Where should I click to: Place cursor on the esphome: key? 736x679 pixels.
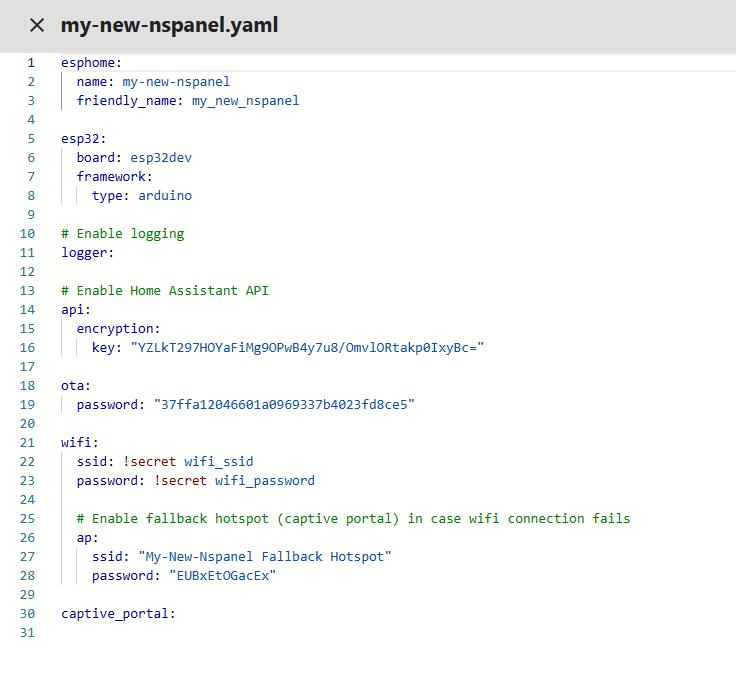[x=91, y=63]
